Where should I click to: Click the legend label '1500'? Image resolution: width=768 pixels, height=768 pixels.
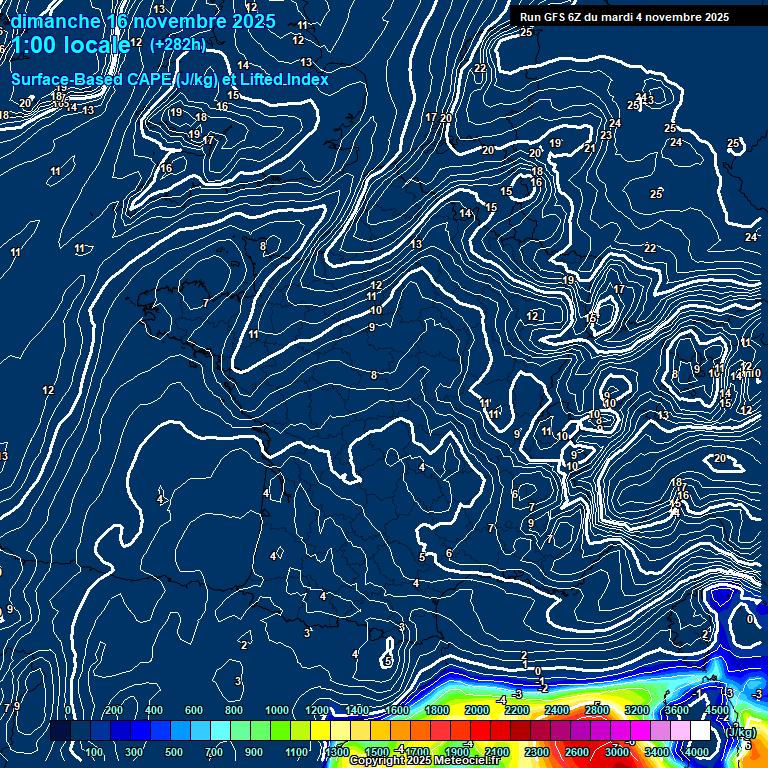click(377, 752)
